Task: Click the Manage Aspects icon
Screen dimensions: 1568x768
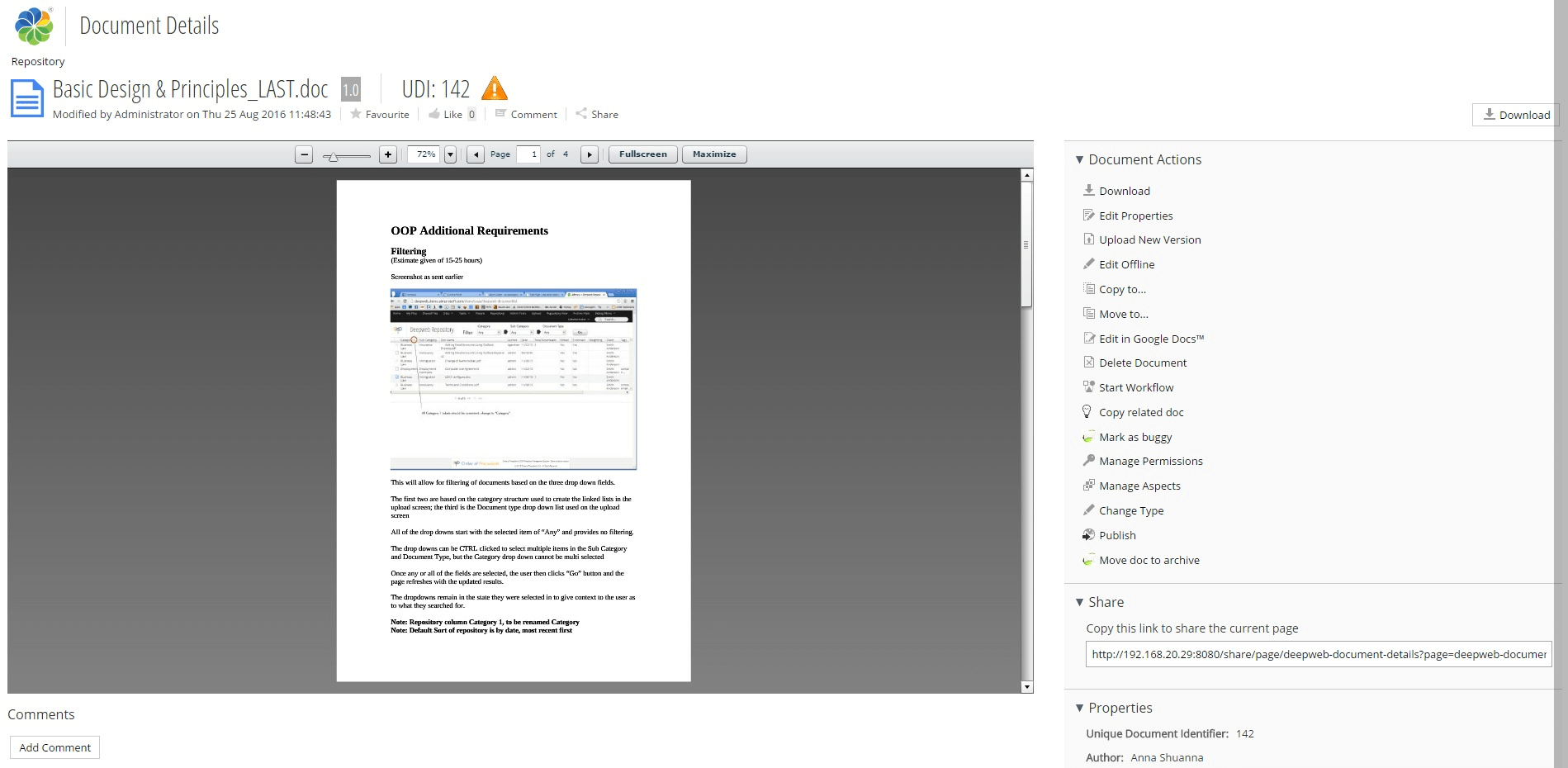Action: coord(1088,485)
